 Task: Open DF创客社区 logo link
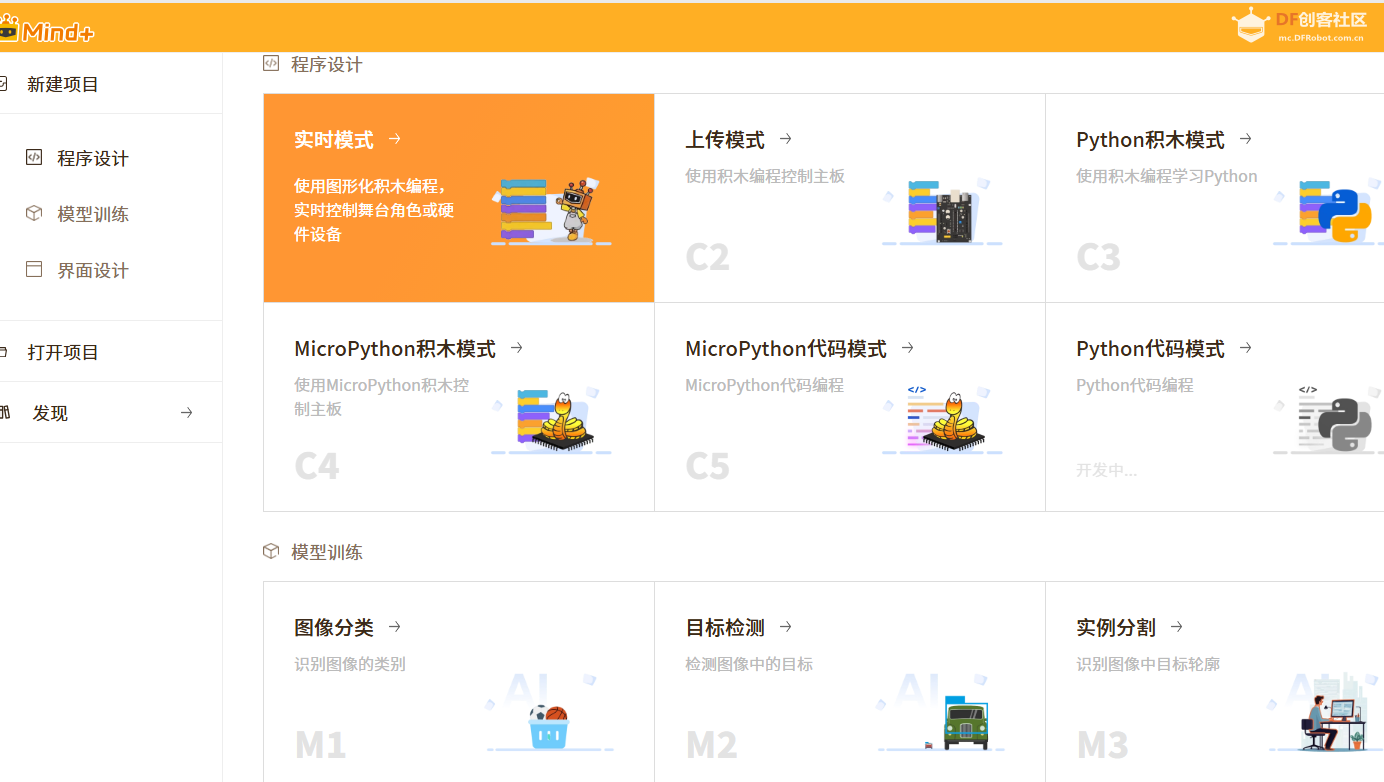click(1298, 25)
